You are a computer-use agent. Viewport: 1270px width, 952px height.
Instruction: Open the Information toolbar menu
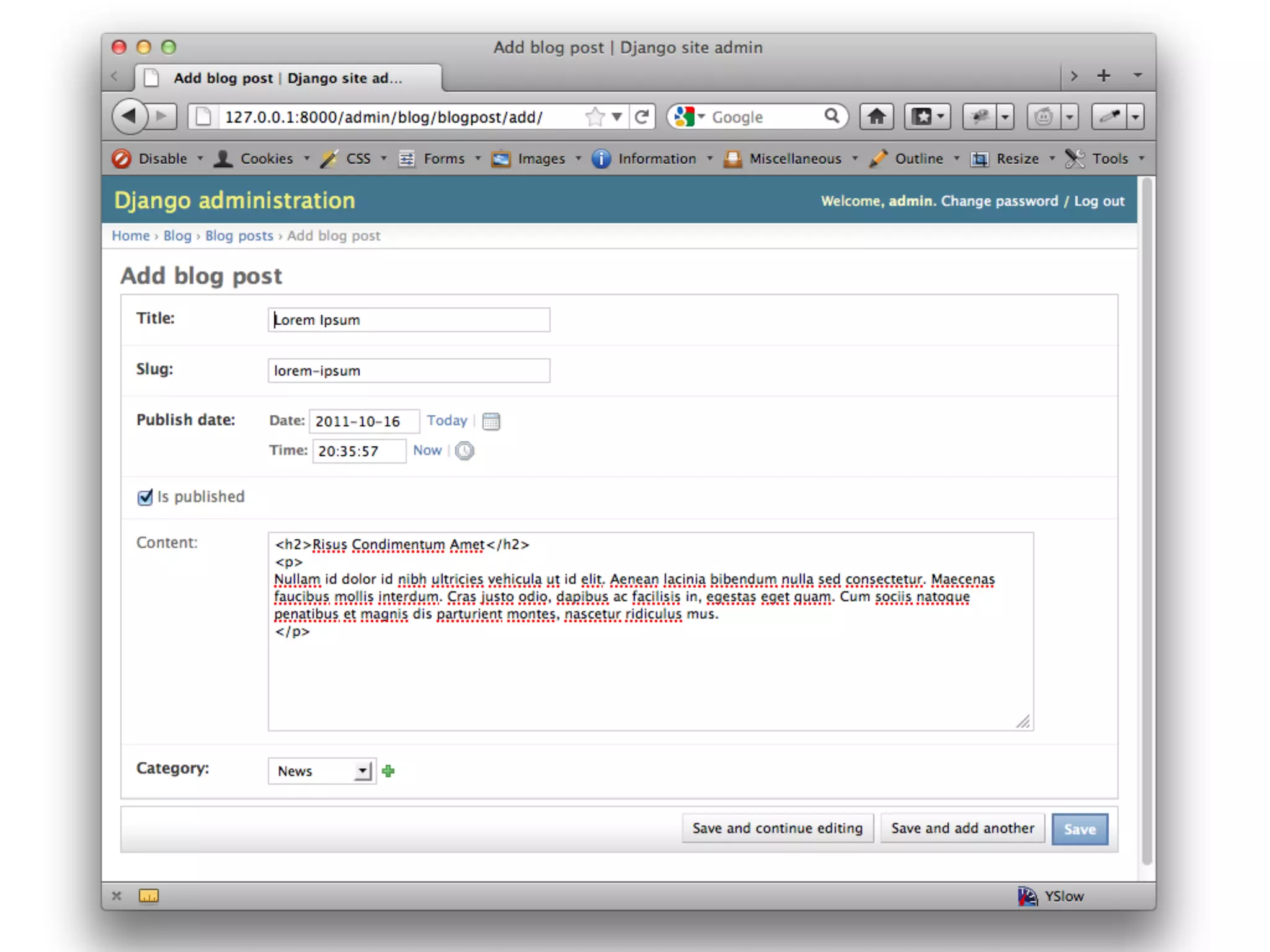(x=656, y=159)
